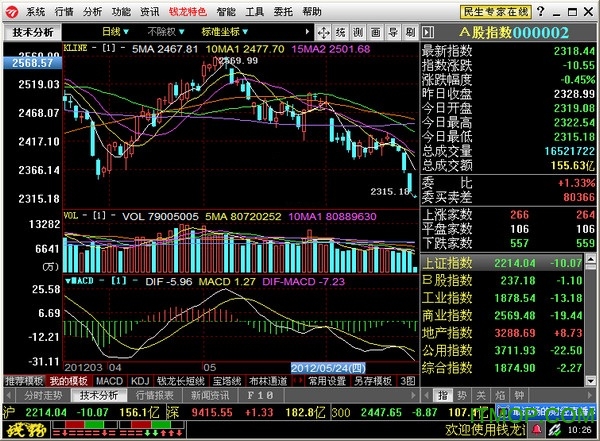Click the 2012/05/24 date marker on timeline
This screenshot has height=441, width=600.
pyautogui.click(x=322, y=367)
